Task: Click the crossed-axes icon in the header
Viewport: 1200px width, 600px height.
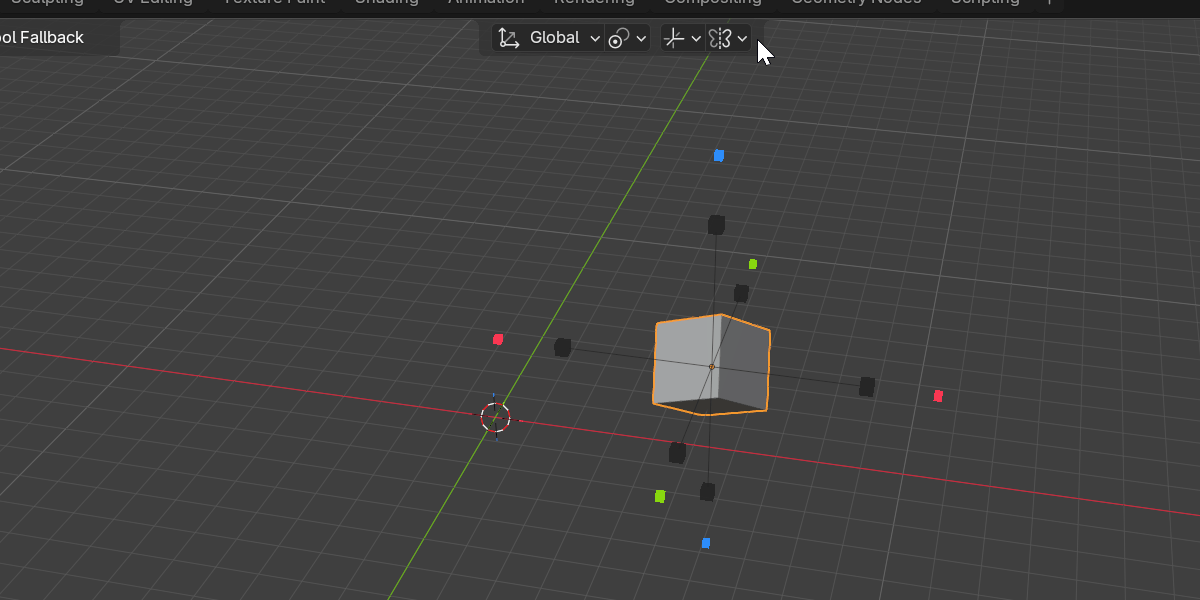Action: pyautogui.click(x=674, y=38)
